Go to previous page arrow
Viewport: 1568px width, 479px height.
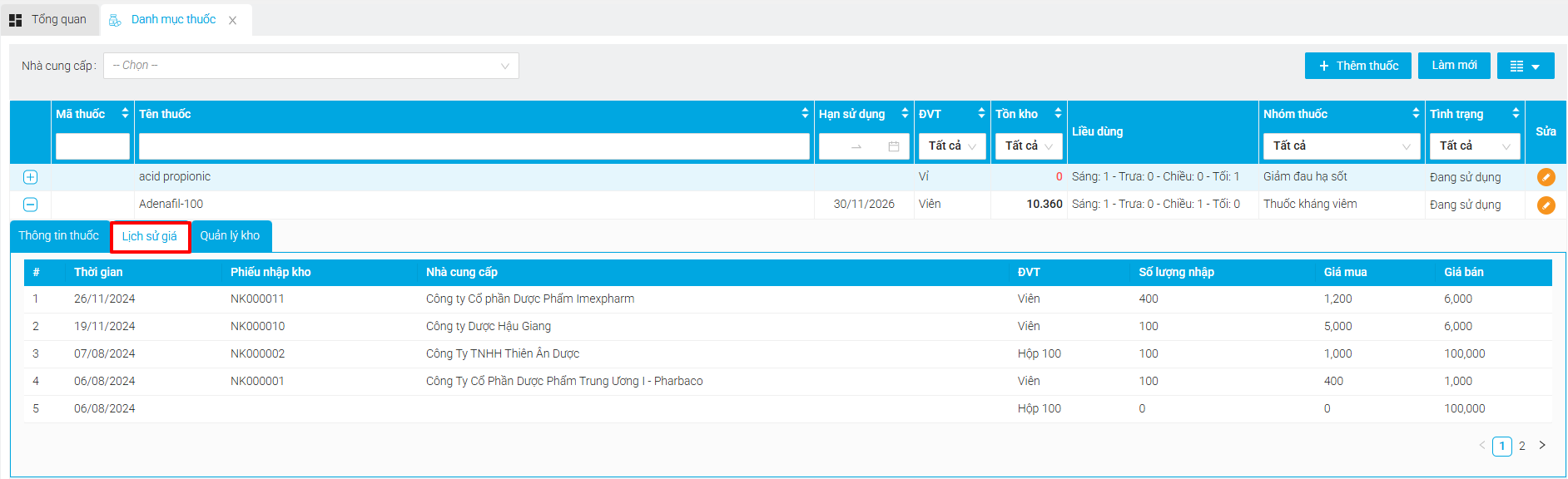pyautogui.click(x=1482, y=446)
